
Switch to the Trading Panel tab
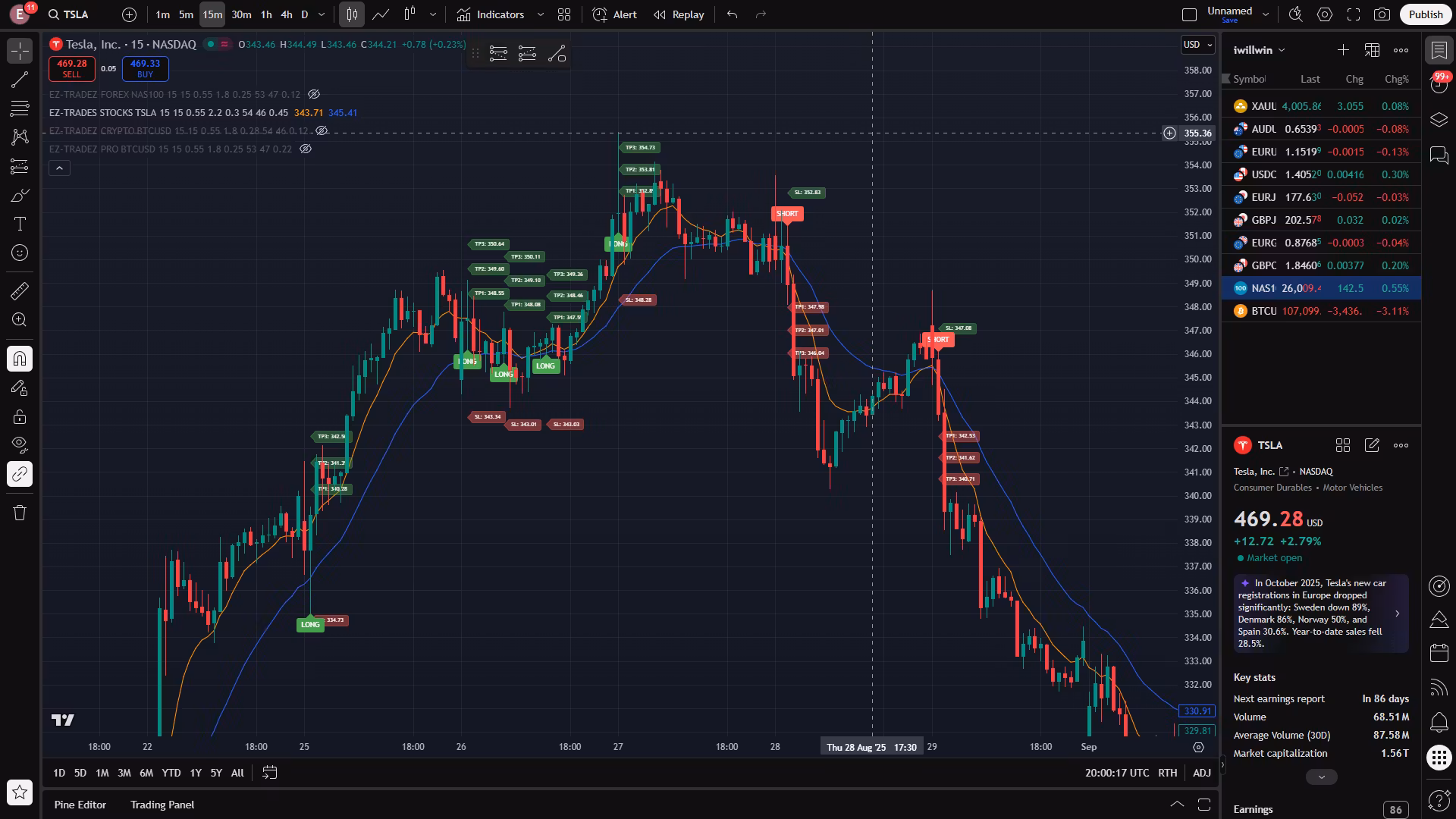(162, 805)
